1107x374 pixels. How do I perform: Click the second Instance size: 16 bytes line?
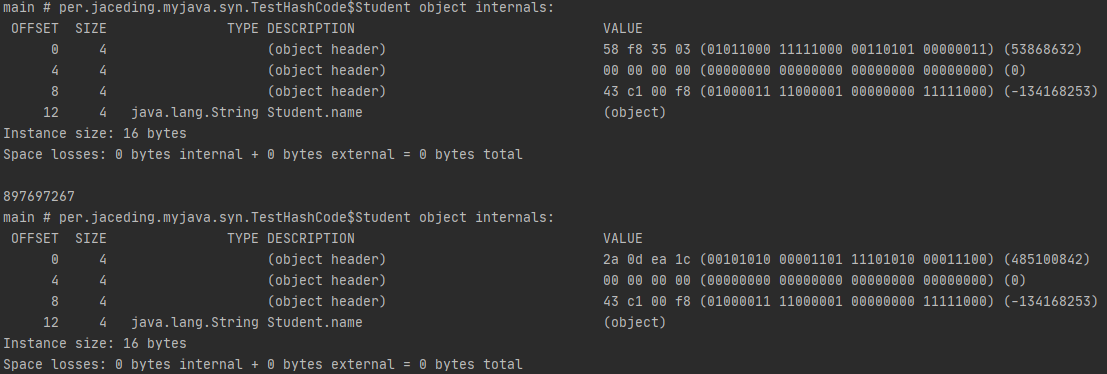click(x=95, y=343)
